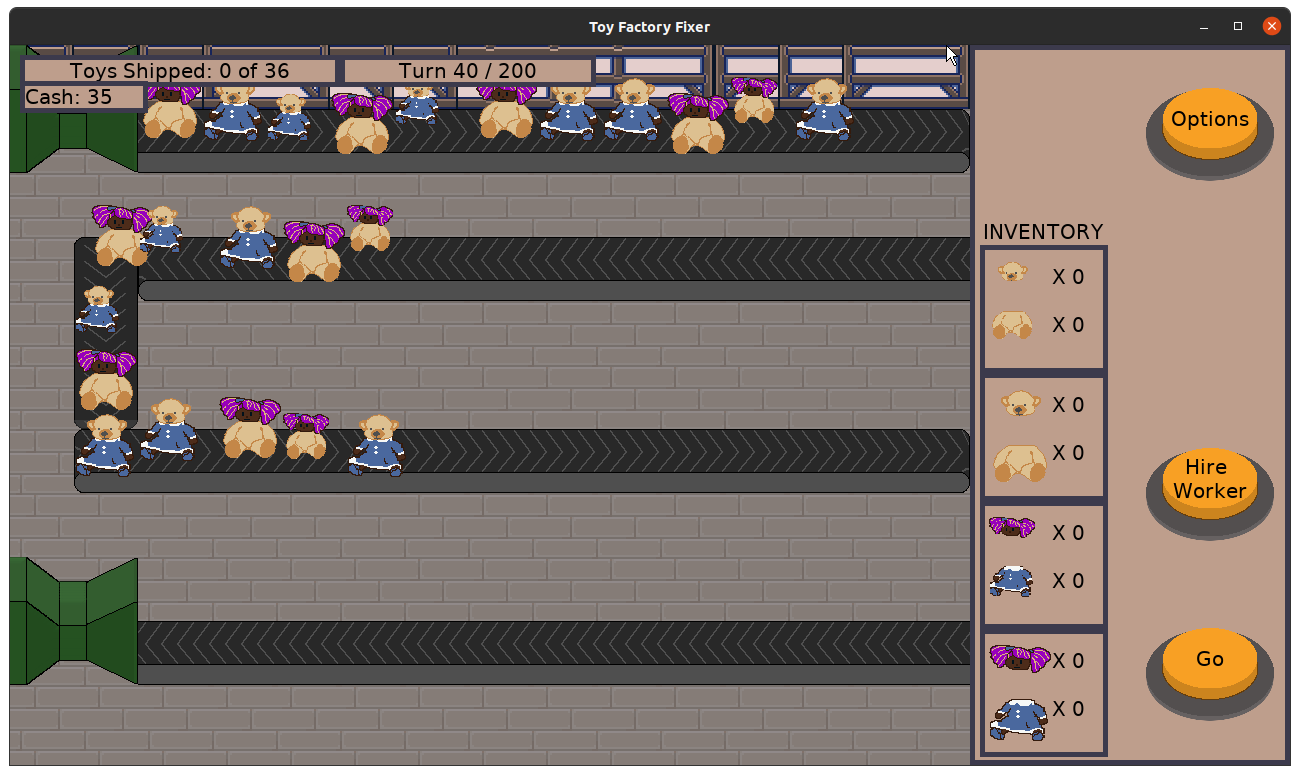Click the Toys Shipped: 0 of 36 counter
This screenshot has height=775, width=1300.
[180, 71]
